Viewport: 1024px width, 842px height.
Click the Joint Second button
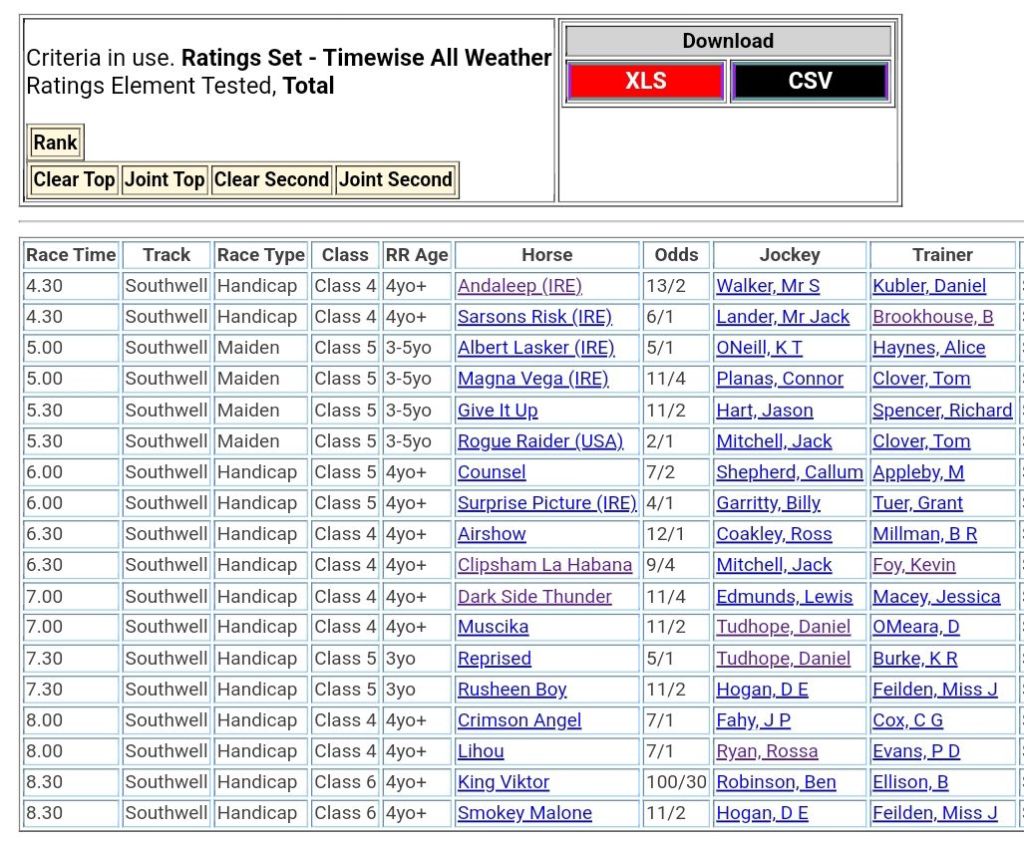(x=396, y=180)
